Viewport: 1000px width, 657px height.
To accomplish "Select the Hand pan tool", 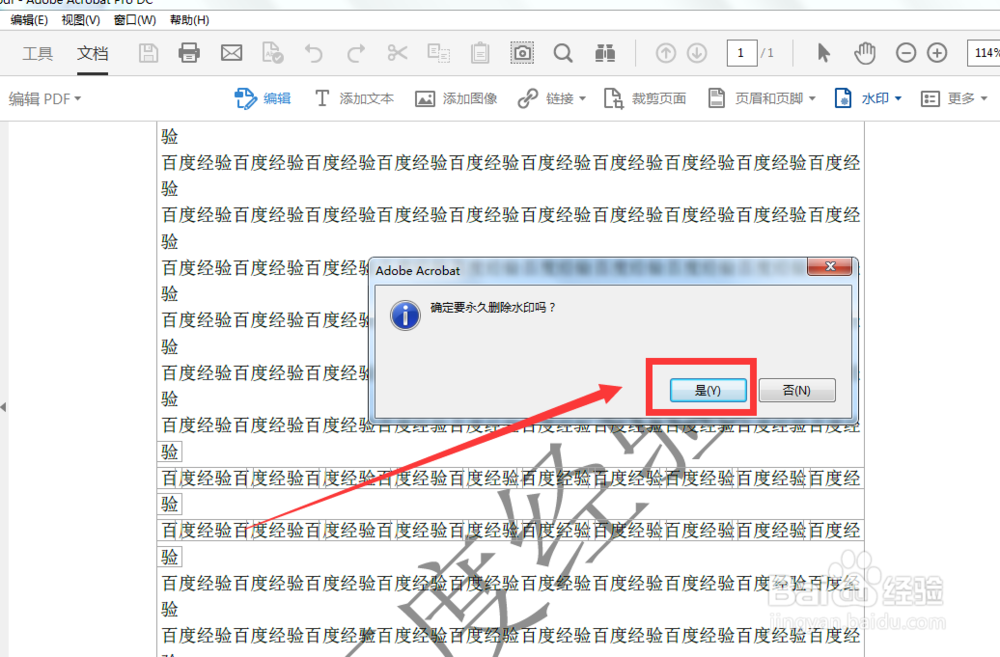I will [865, 53].
